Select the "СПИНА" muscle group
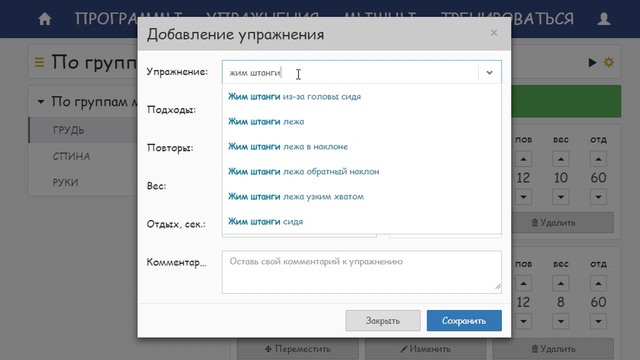The height and width of the screenshot is (360, 640). (71, 156)
